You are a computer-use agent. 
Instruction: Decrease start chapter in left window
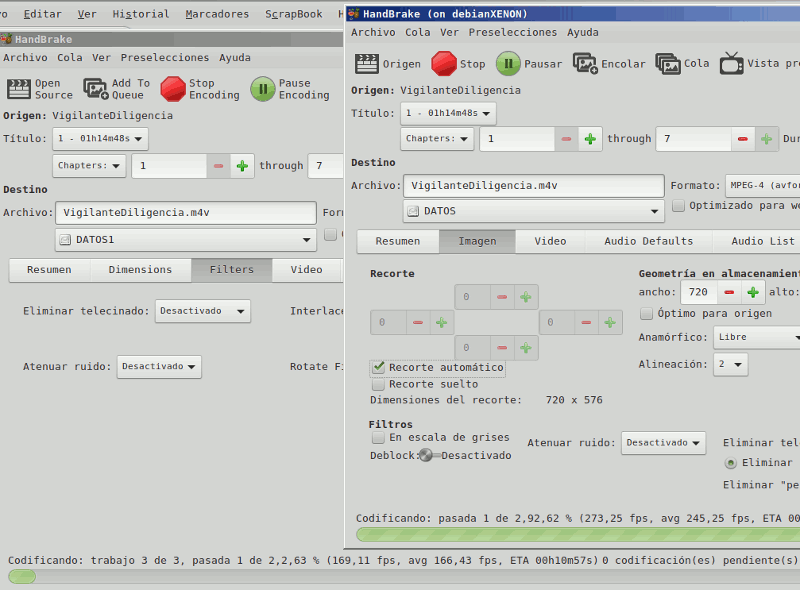click(x=218, y=166)
